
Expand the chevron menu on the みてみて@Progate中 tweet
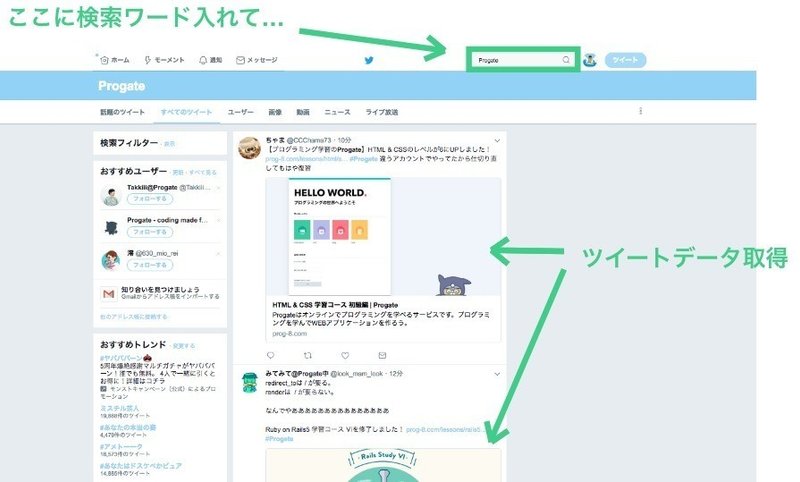point(497,374)
